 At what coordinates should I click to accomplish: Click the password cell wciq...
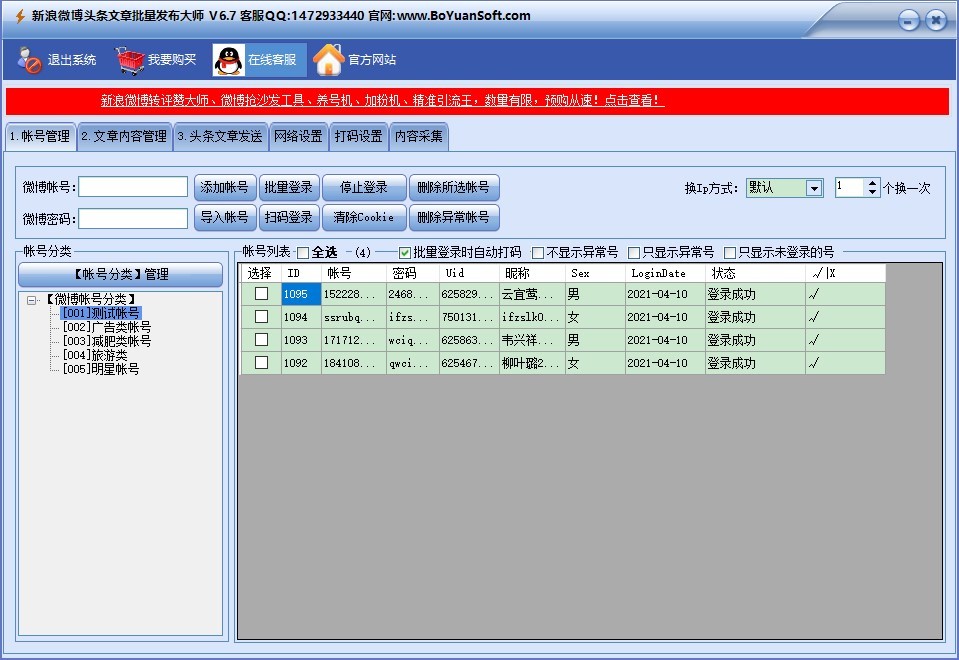[412, 340]
